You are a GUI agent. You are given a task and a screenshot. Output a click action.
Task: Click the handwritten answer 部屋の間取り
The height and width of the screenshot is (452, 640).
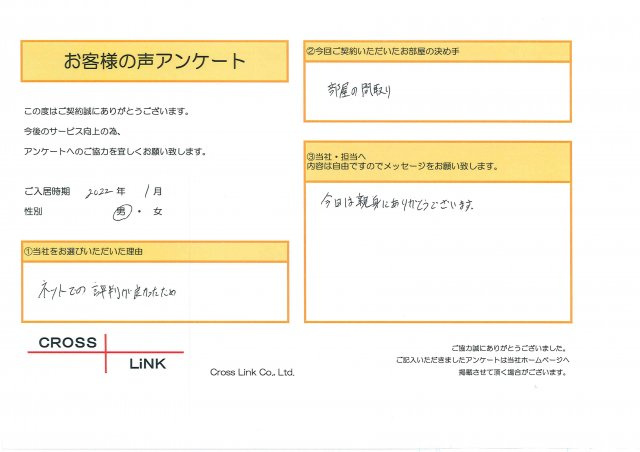pyautogui.click(x=355, y=90)
